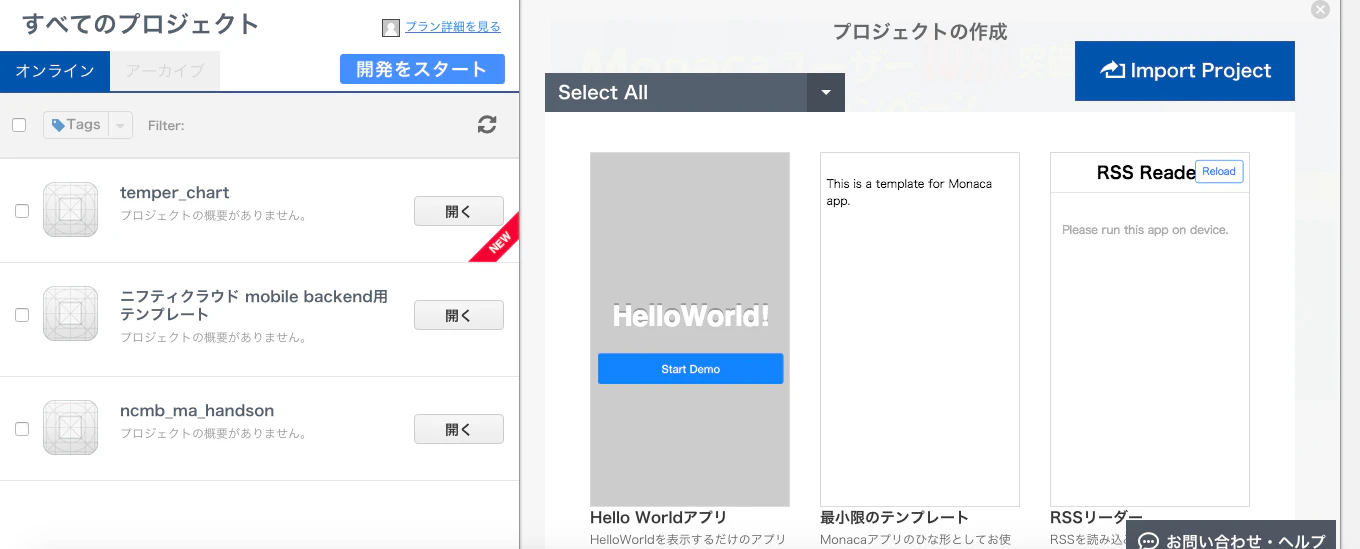The height and width of the screenshot is (549, 1360).
Task: Click the 開発をスタート button
Action: 422,69
